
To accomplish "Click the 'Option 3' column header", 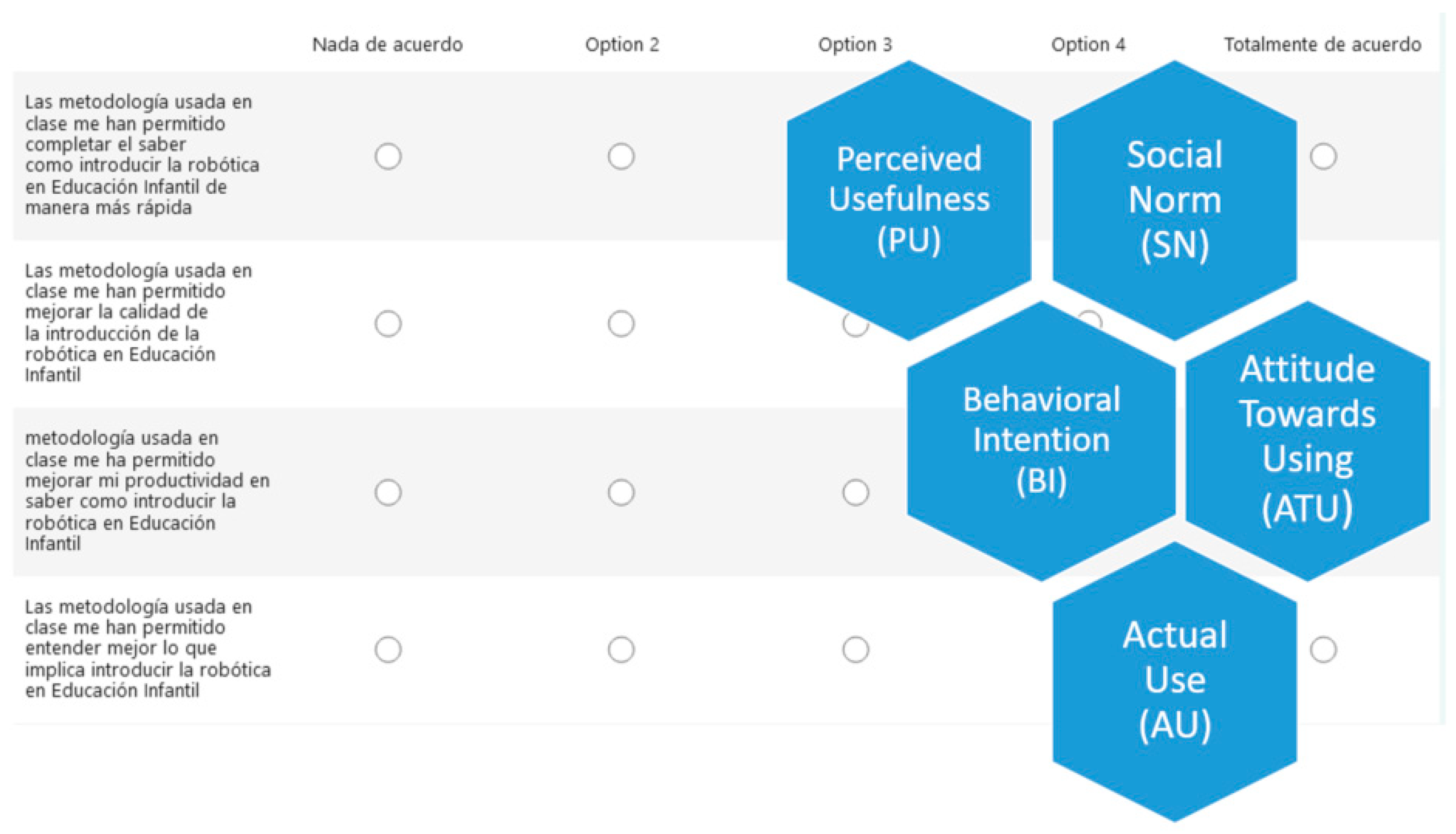I will [x=855, y=45].
